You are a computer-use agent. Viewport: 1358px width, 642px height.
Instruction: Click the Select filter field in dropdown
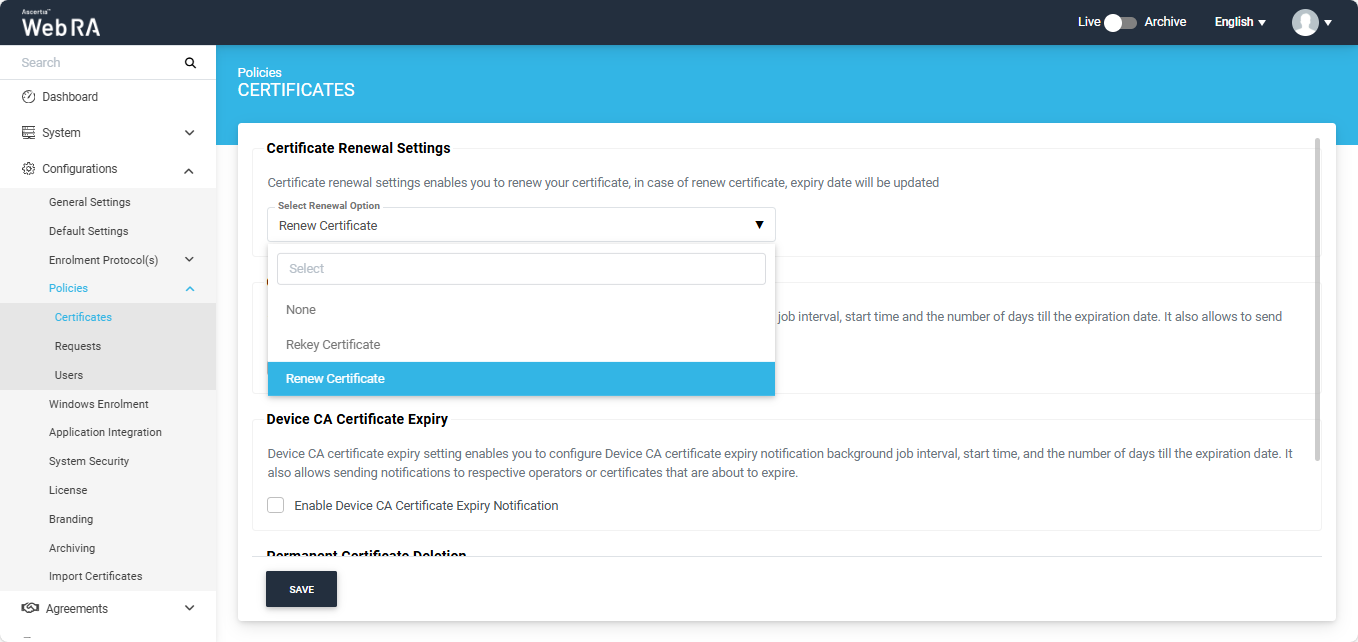[521, 269]
